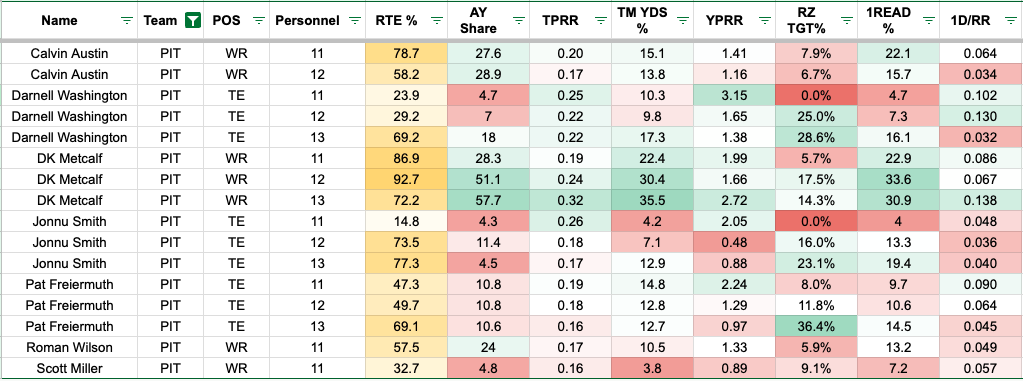Open the Name column filter icon

click(126, 21)
